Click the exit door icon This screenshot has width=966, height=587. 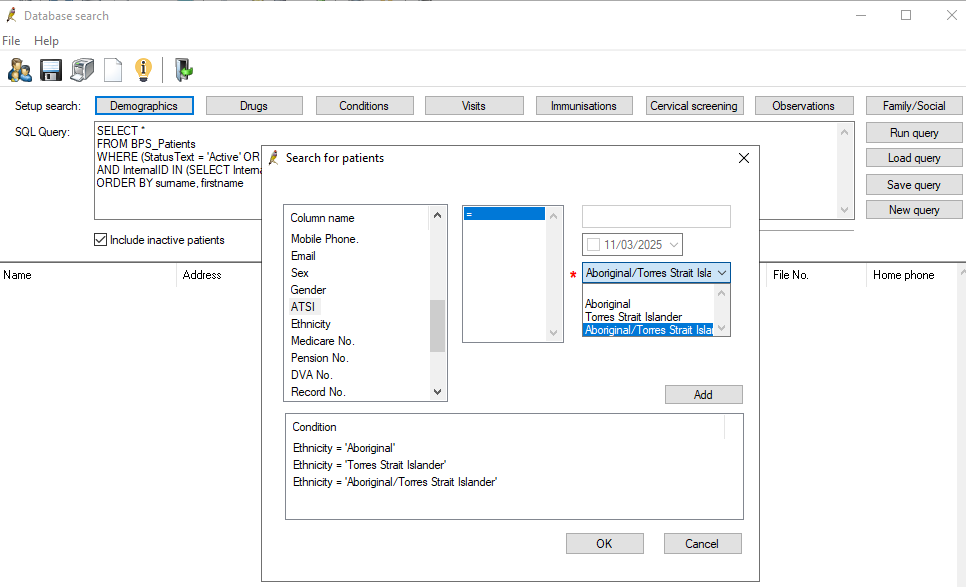(183, 70)
